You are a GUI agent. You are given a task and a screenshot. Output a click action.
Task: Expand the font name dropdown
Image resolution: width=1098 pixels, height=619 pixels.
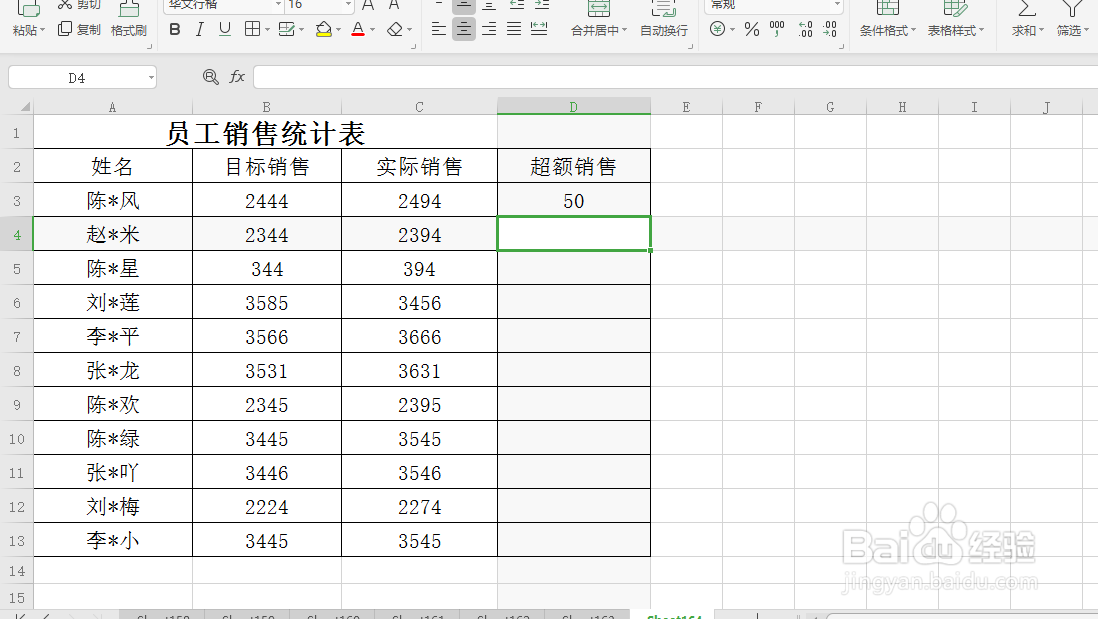point(278,5)
